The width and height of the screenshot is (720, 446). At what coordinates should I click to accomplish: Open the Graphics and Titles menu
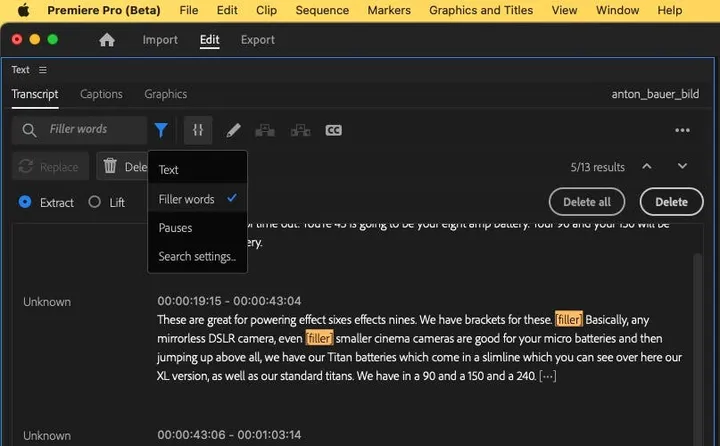pos(481,10)
